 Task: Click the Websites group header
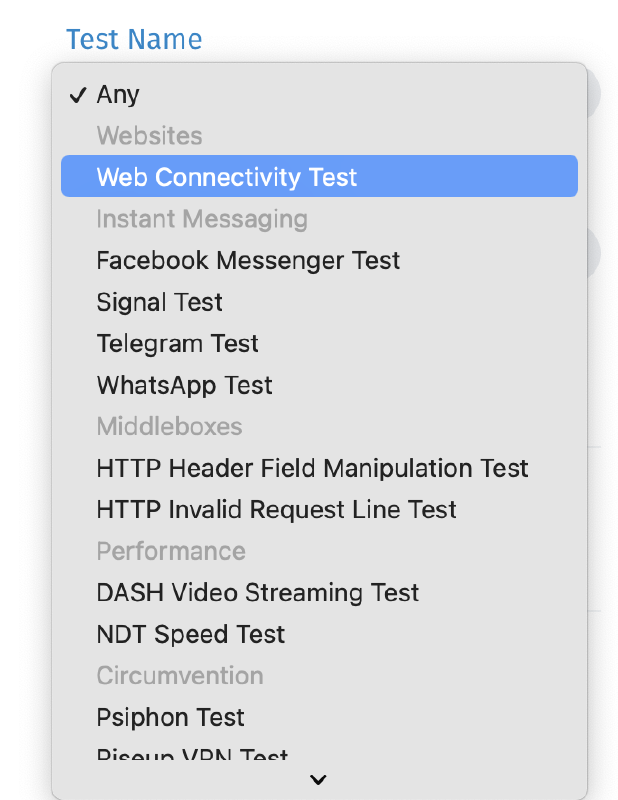[149, 136]
